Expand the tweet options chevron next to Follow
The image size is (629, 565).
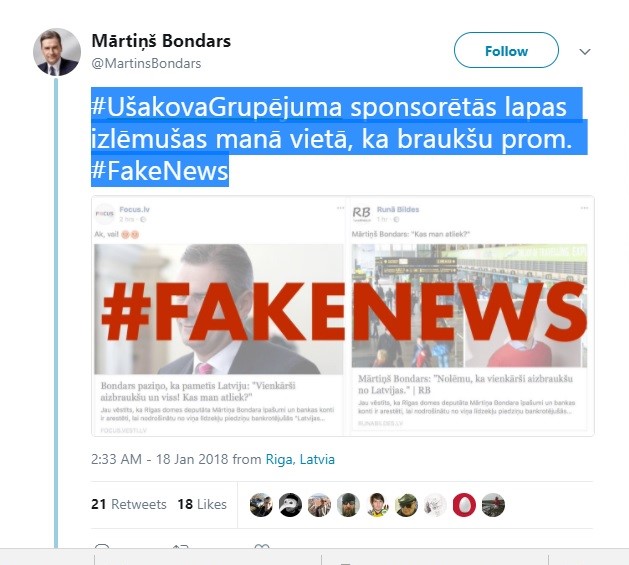[585, 51]
